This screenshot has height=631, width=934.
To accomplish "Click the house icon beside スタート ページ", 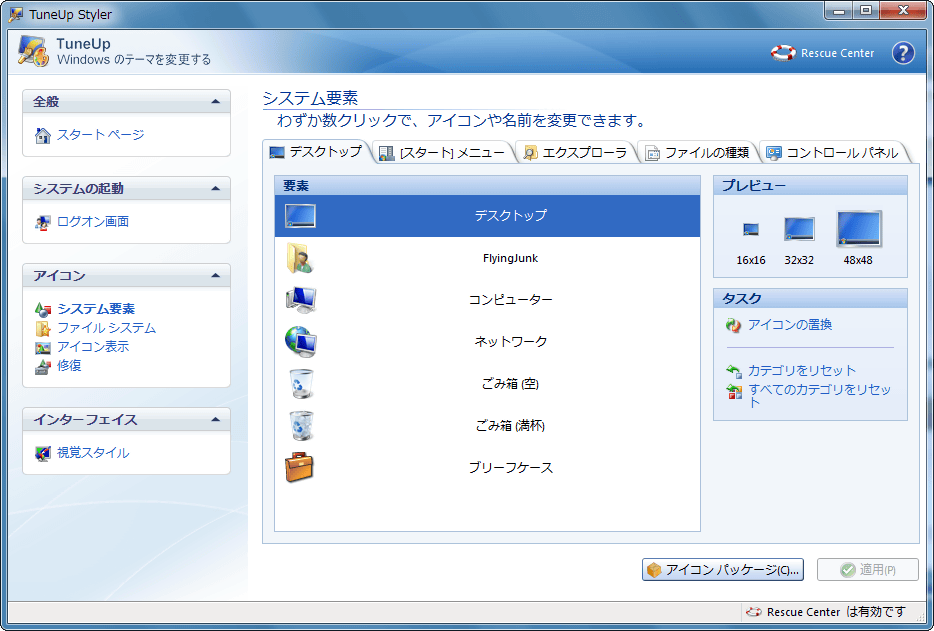I will pos(42,135).
